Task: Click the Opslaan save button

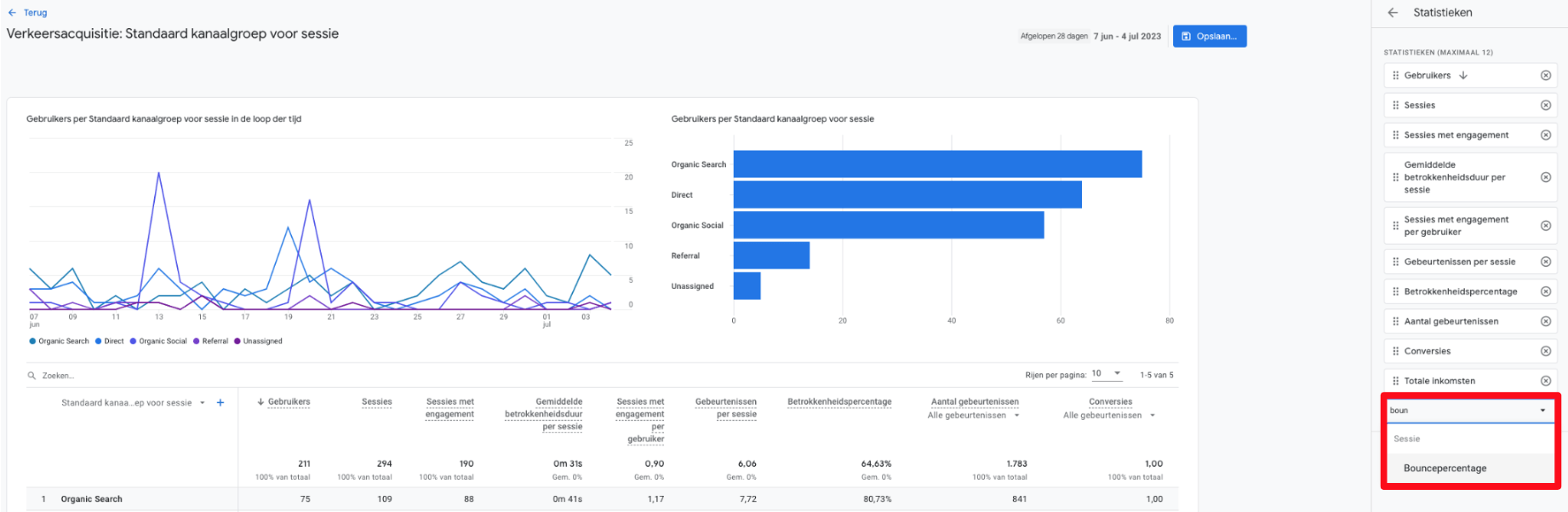Action: click(1209, 37)
